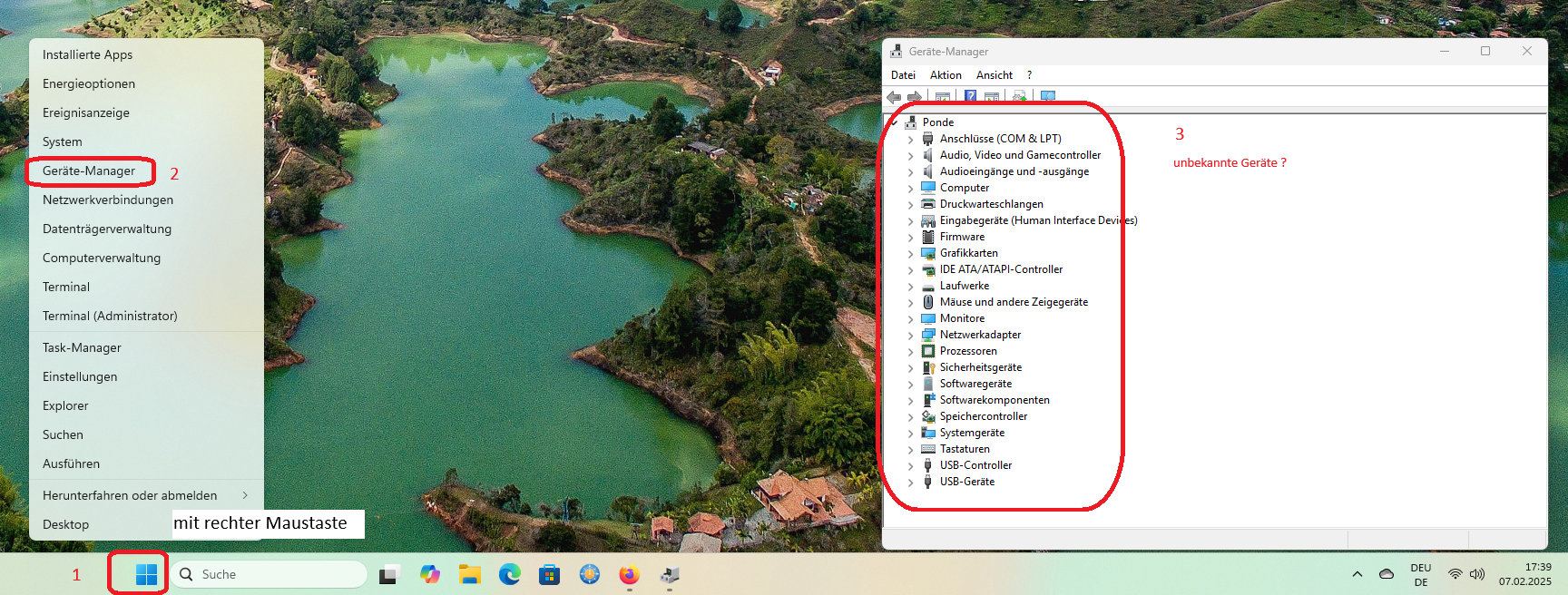
Task: Click the DEU DE language indicator
Action: tap(1421, 574)
